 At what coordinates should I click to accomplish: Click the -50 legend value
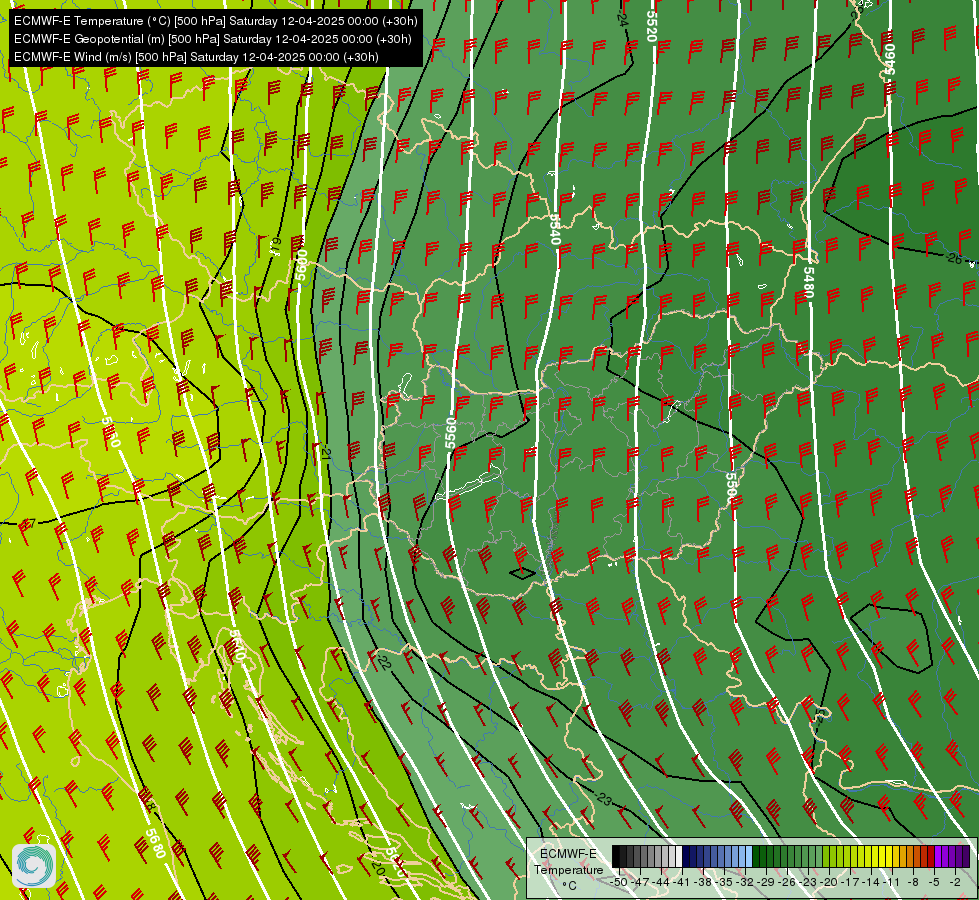click(619, 882)
